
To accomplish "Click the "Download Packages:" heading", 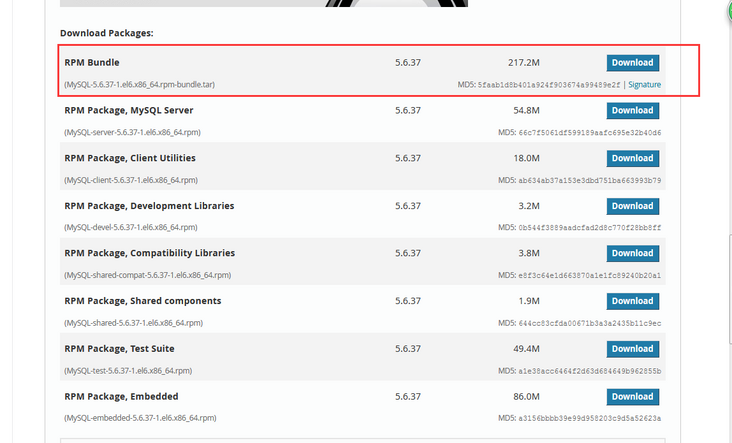I will click(x=106, y=33).
